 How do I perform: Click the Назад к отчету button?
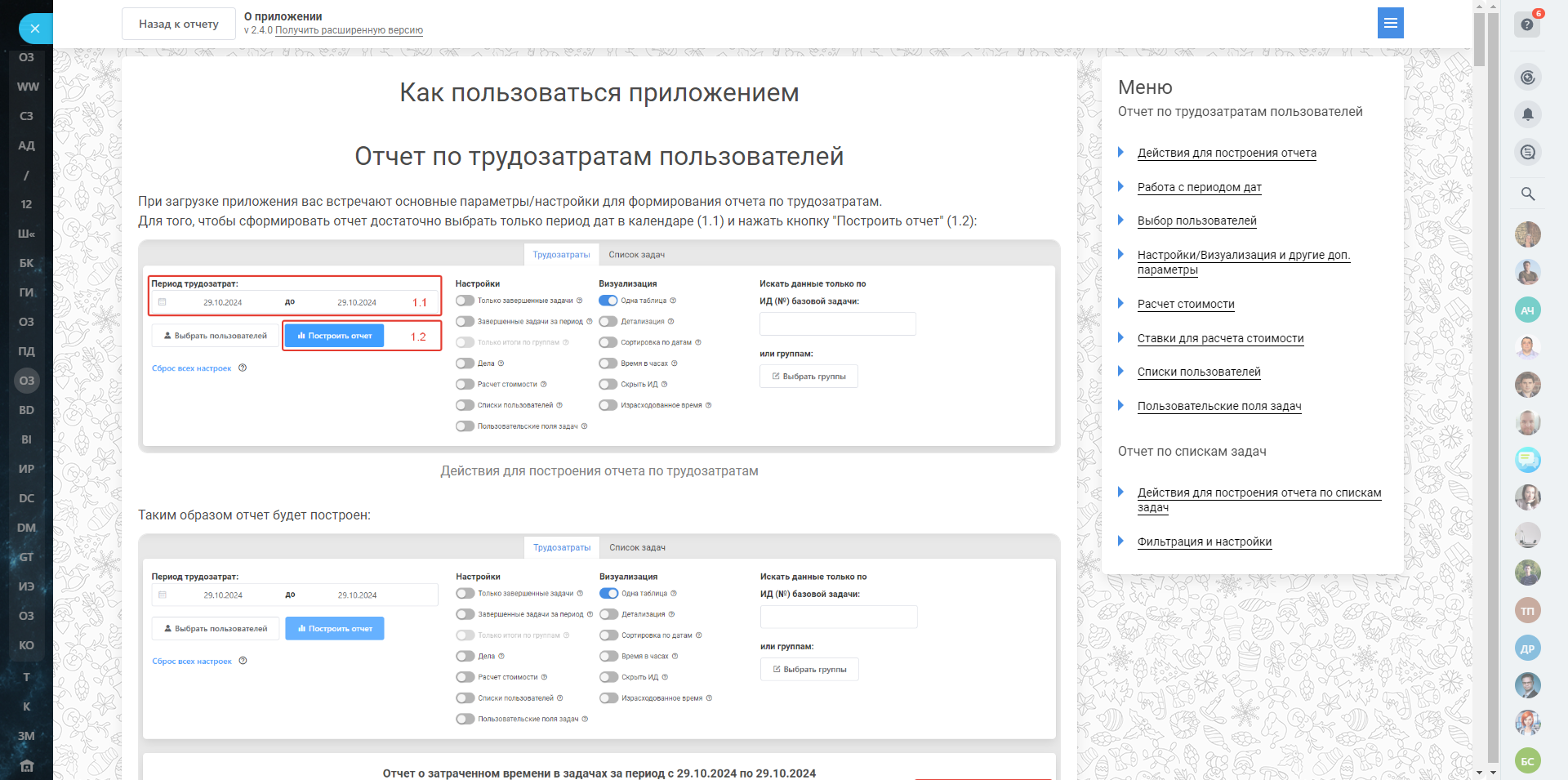(179, 24)
